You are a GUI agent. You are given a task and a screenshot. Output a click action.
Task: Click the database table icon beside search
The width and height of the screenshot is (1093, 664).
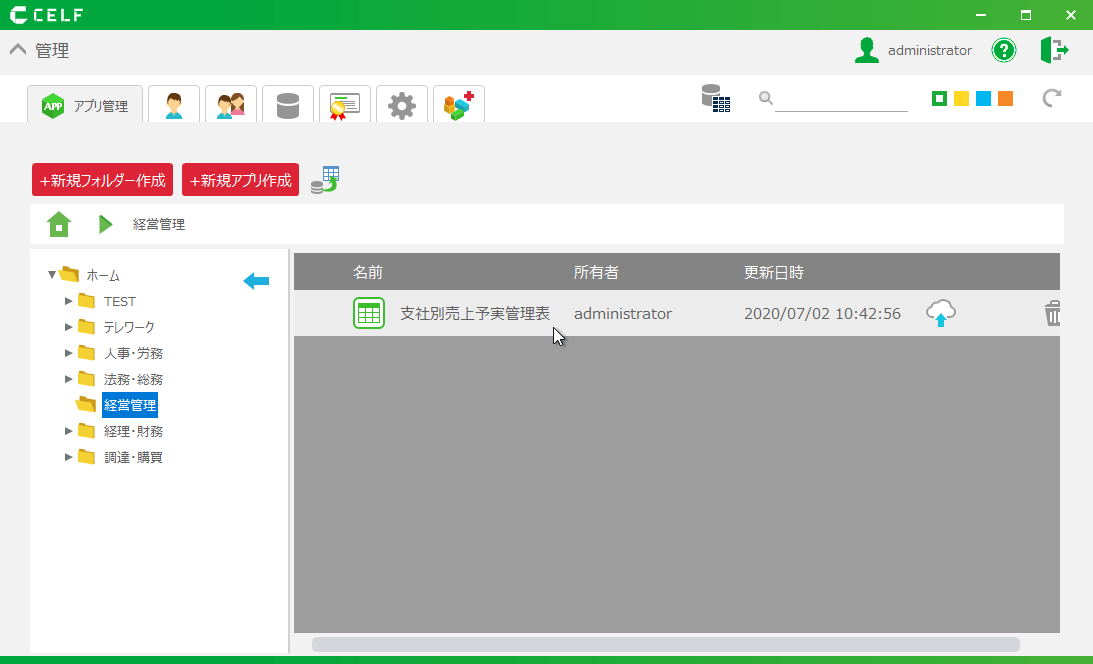(x=715, y=98)
